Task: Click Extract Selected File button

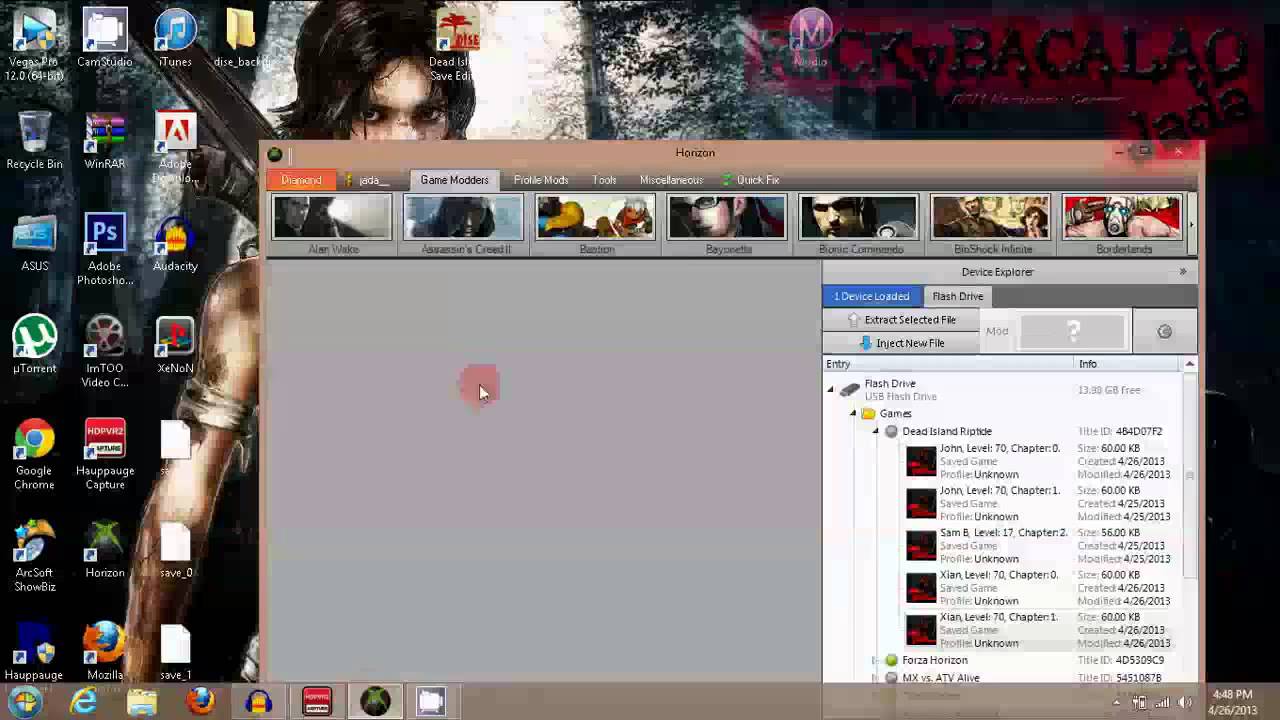Action: 901,320
